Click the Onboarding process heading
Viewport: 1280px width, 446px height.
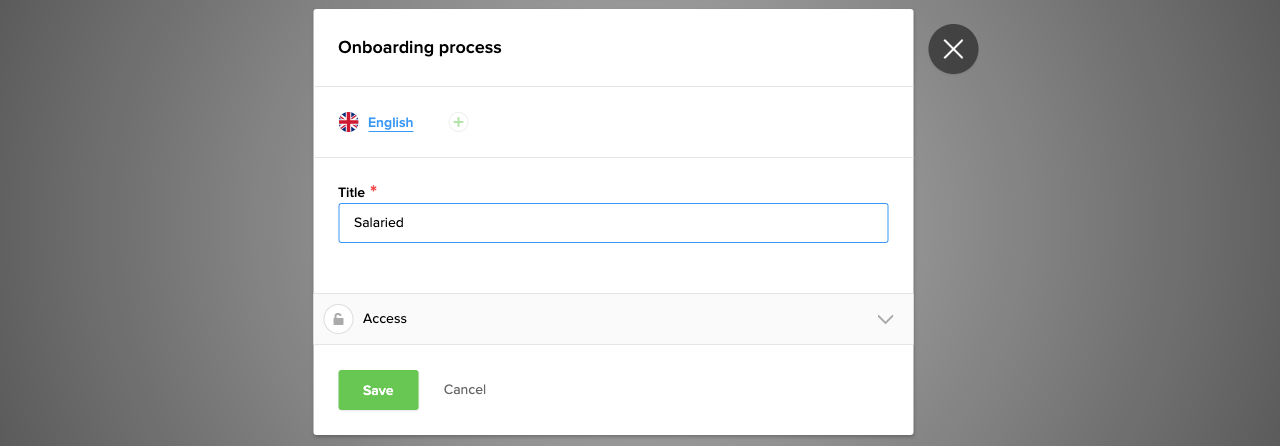click(x=420, y=47)
